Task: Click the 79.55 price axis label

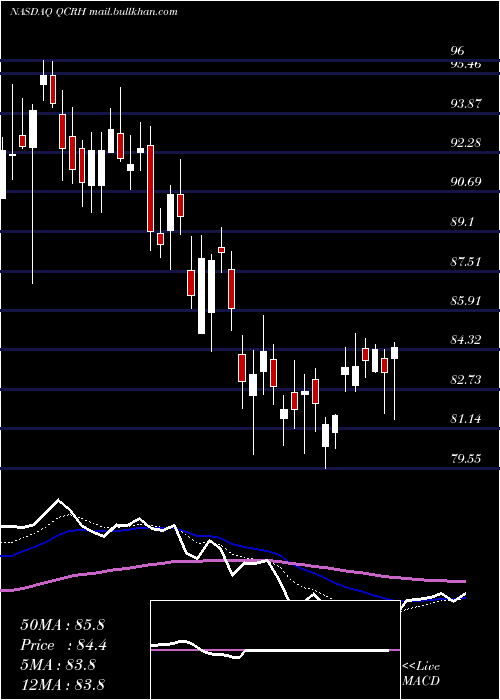Action: coord(466,458)
